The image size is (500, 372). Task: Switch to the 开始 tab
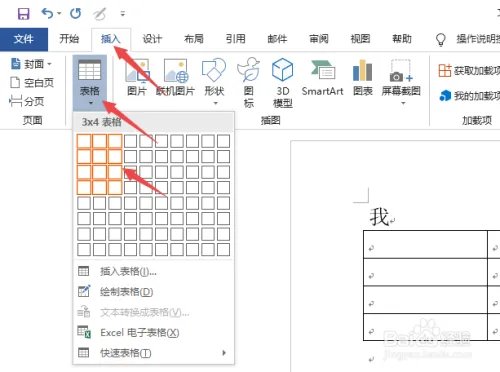(x=69, y=39)
